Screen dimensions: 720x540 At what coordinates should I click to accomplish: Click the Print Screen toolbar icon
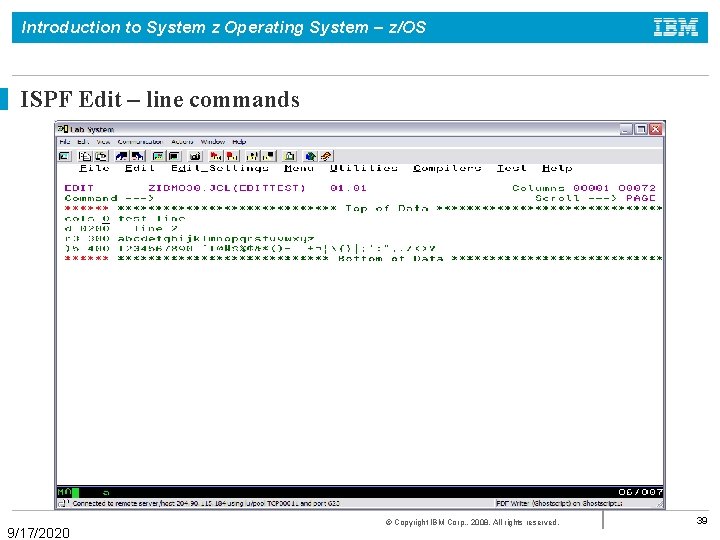(65, 156)
